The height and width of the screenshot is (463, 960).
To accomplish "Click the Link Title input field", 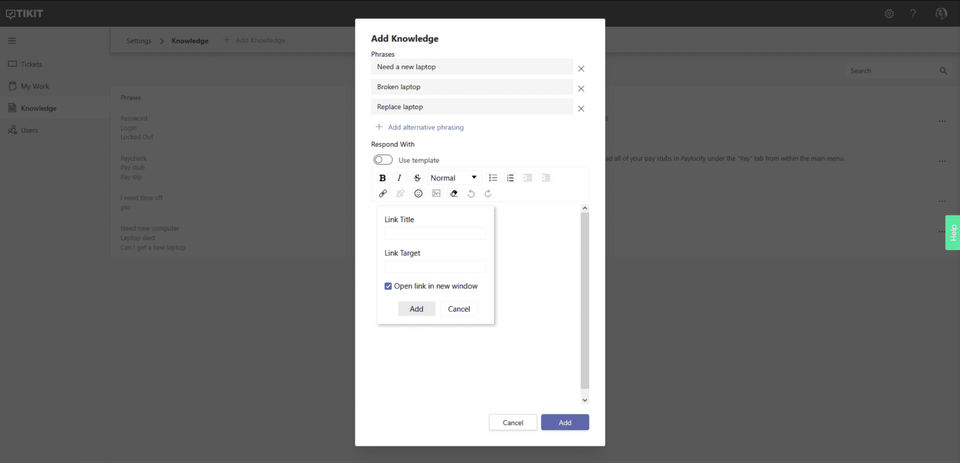I will (435, 233).
